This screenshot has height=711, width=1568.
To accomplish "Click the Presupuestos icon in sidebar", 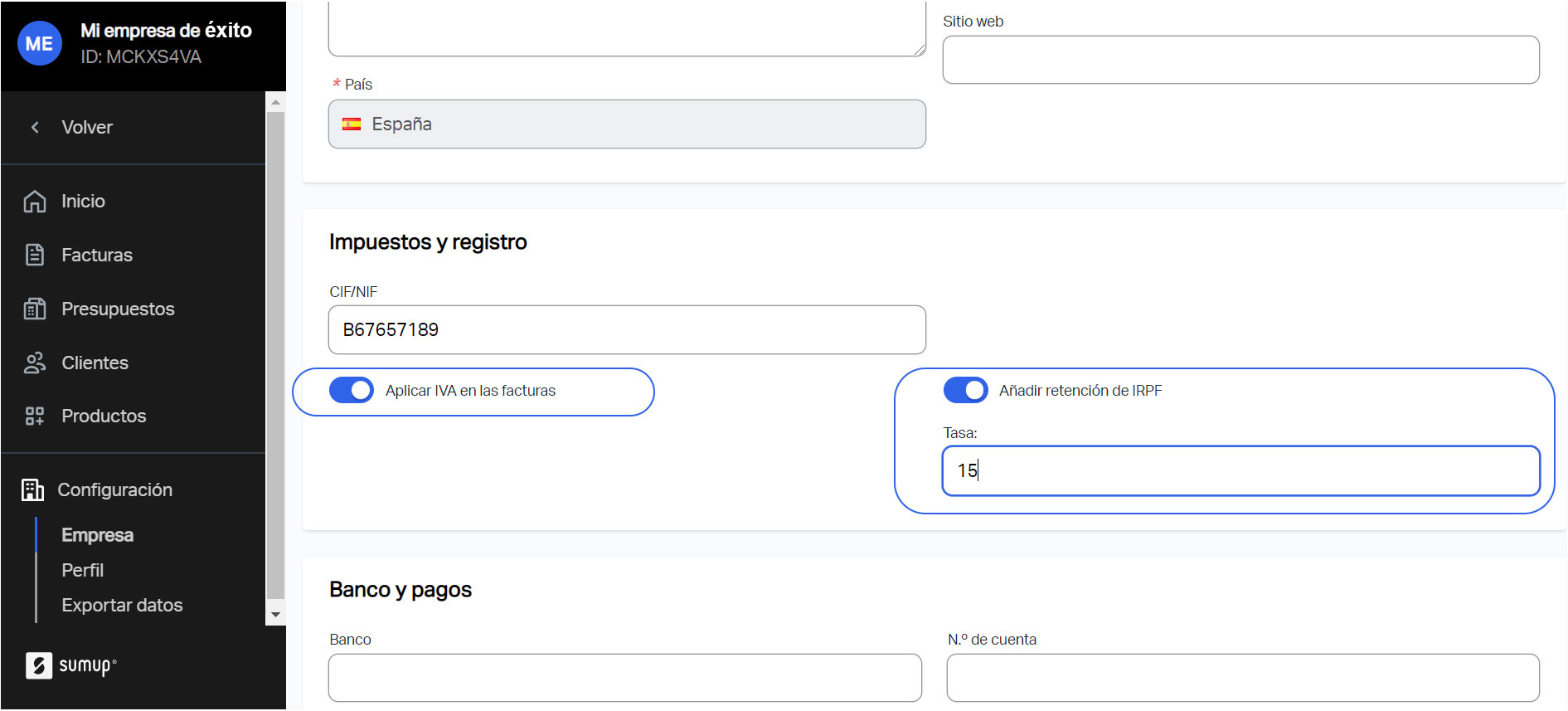I will click(x=35, y=309).
